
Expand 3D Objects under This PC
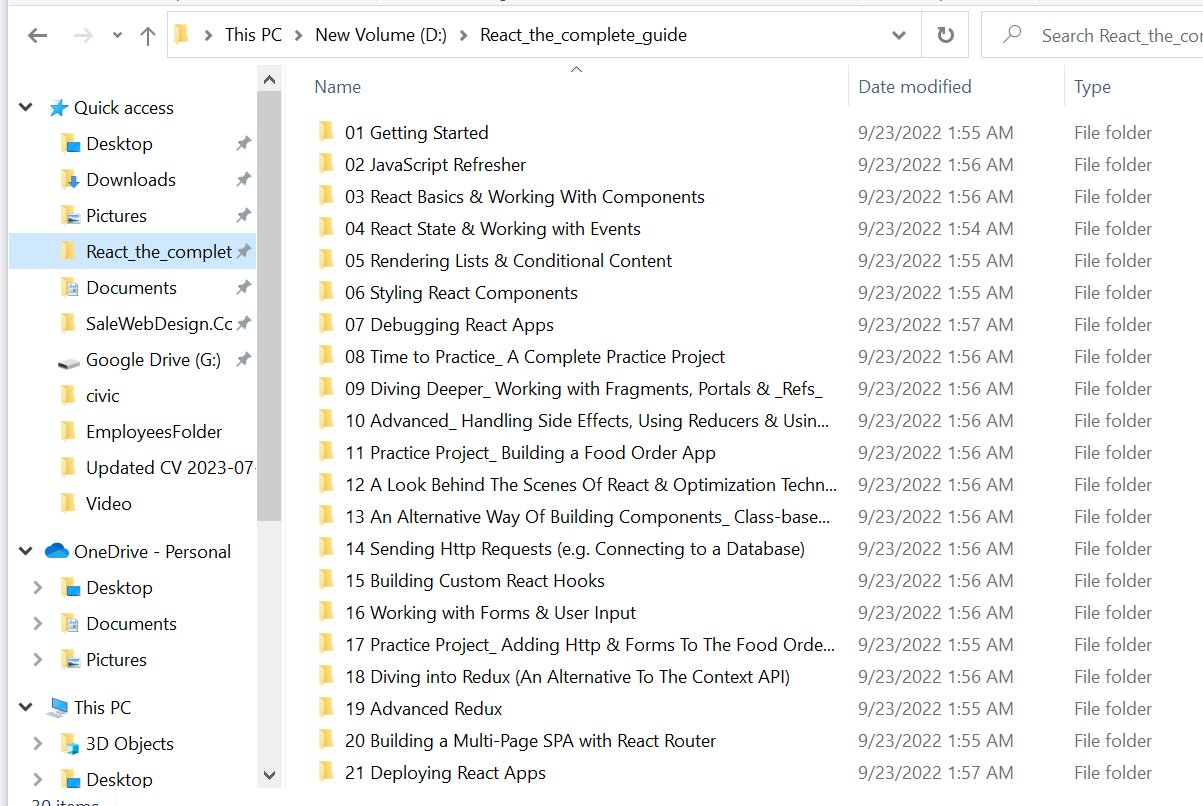pyautogui.click(x=38, y=744)
